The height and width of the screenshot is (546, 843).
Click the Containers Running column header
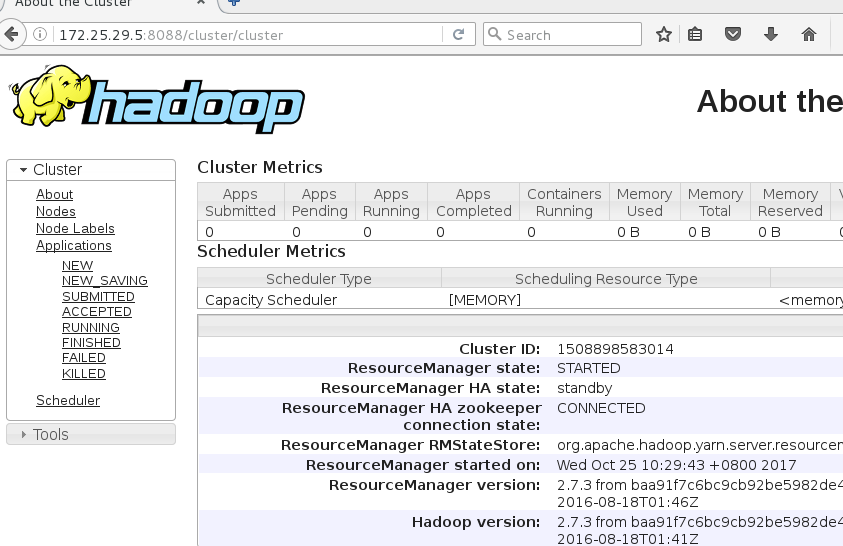(x=564, y=202)
